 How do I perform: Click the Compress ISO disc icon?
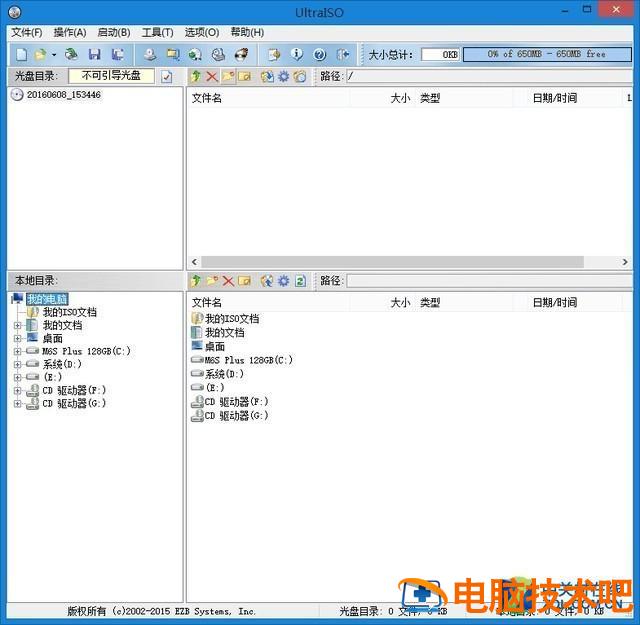click(195, 54)
